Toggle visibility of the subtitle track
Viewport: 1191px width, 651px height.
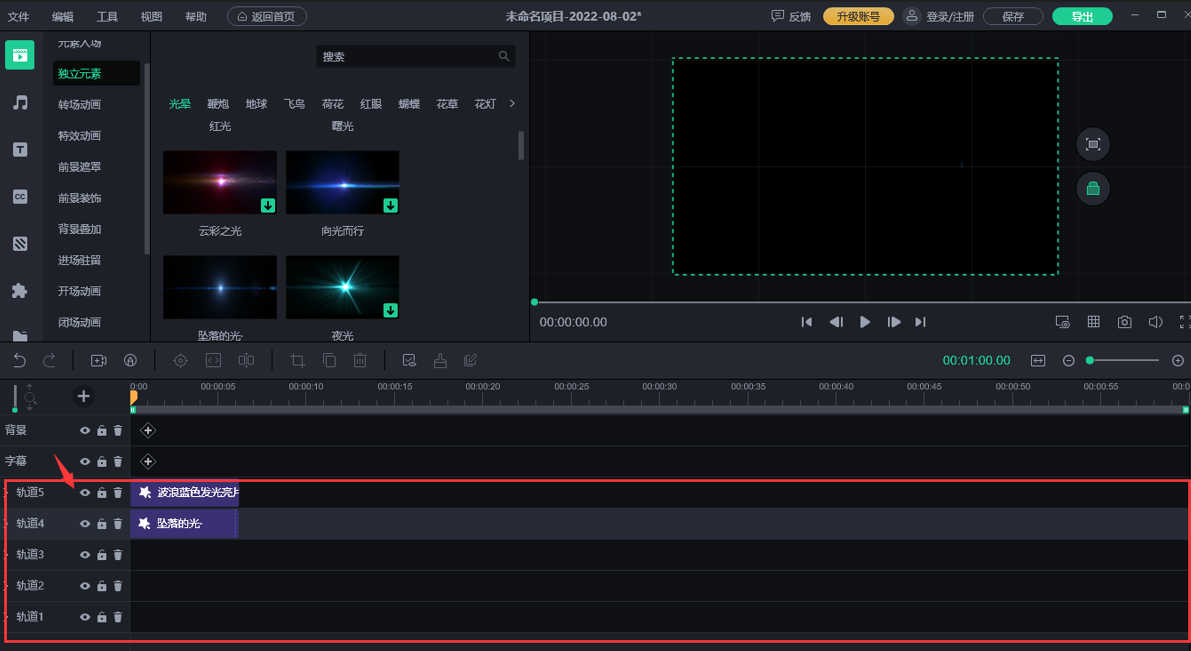pos(85,462)
